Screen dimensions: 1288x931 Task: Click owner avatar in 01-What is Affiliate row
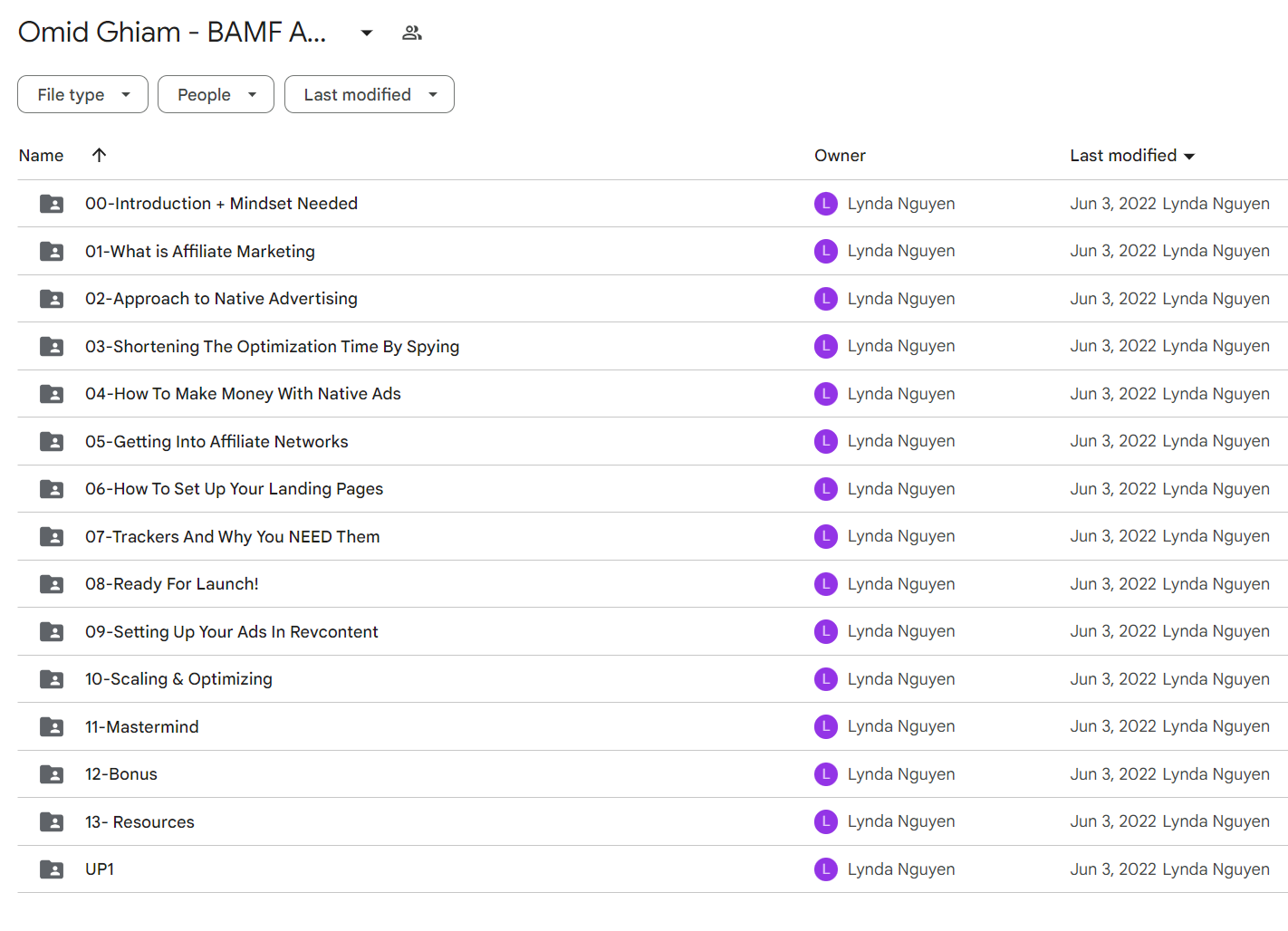tap(826, 251)
